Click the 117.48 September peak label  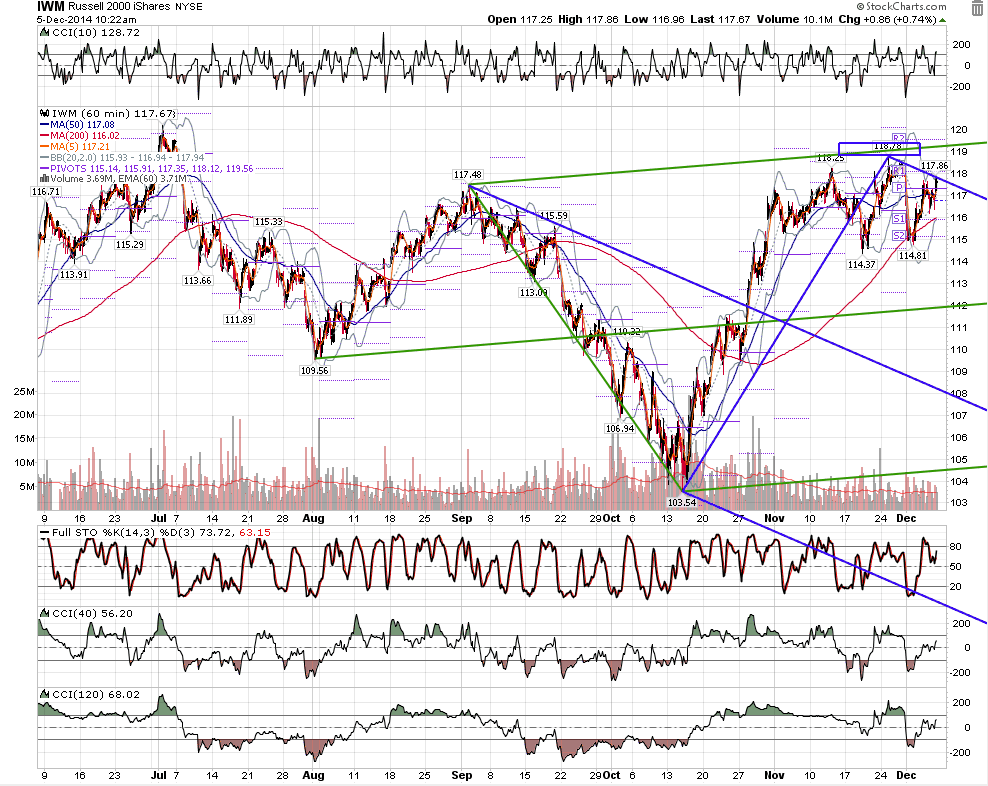[x=468, y=175]
